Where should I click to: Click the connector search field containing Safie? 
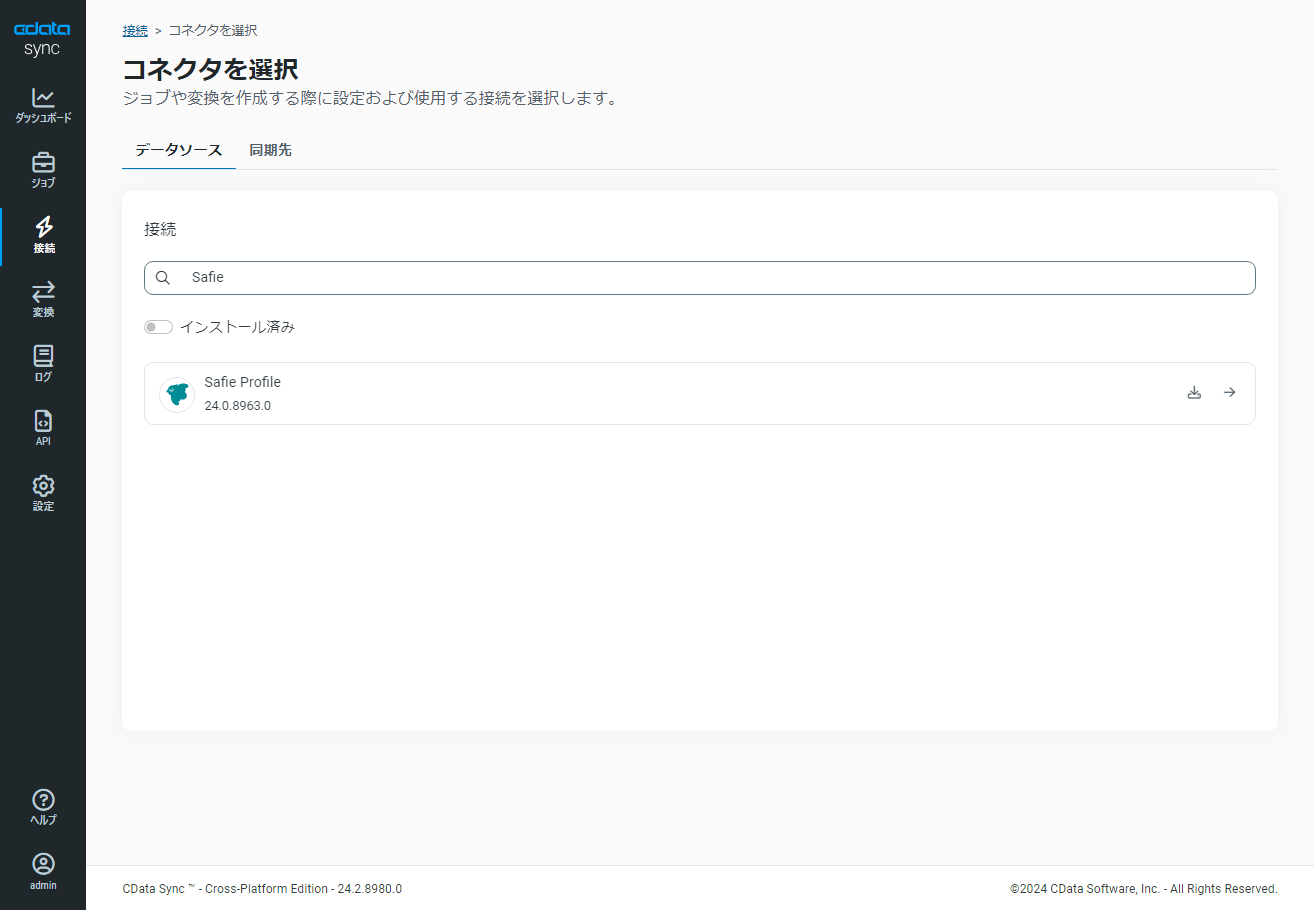tap(700, 278)
